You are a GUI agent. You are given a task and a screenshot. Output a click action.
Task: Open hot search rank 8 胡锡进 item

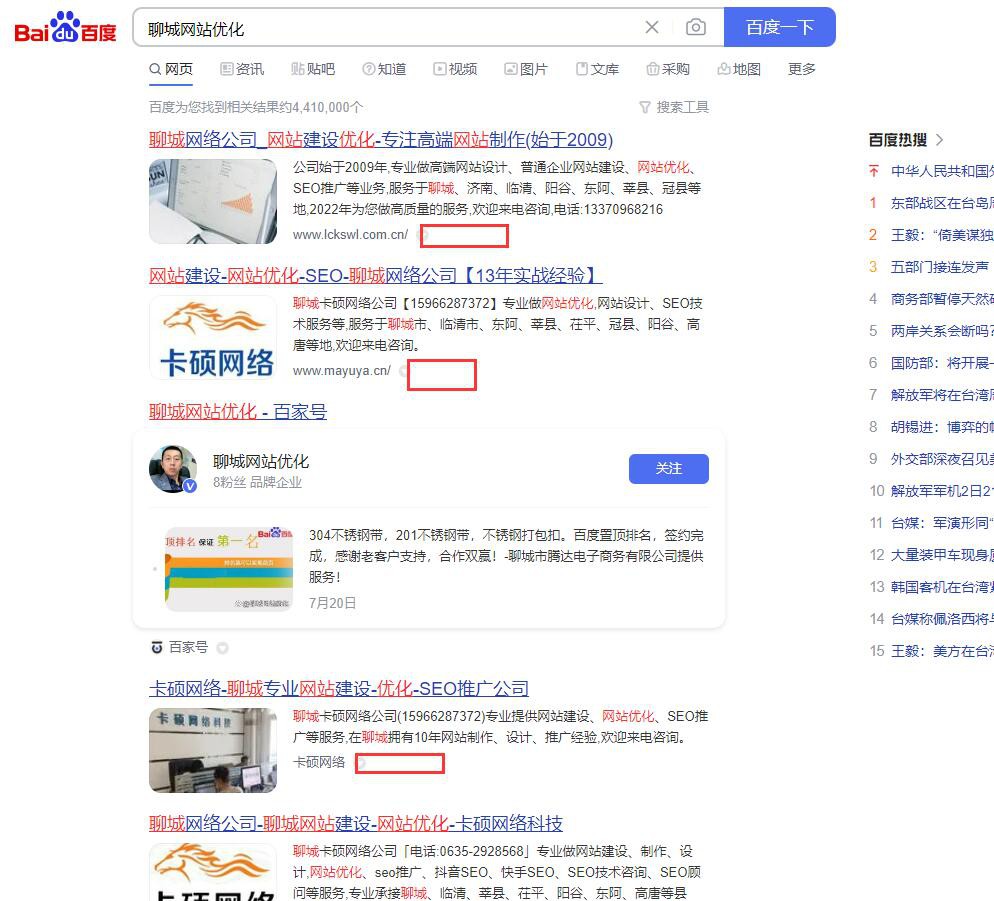(942, 427)
